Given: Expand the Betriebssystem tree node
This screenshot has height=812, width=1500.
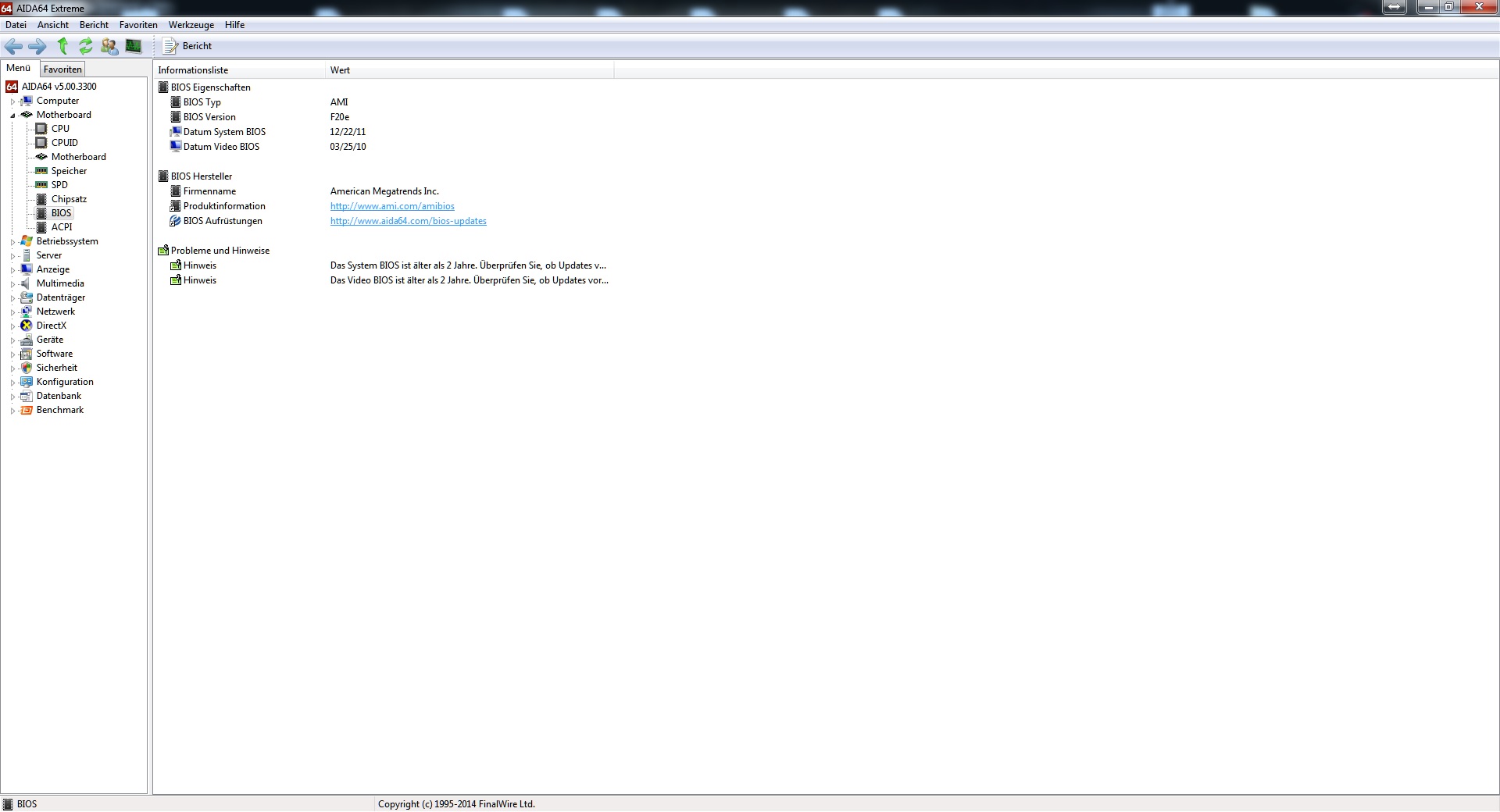Looking at the screenshot, I should point(12,242).
